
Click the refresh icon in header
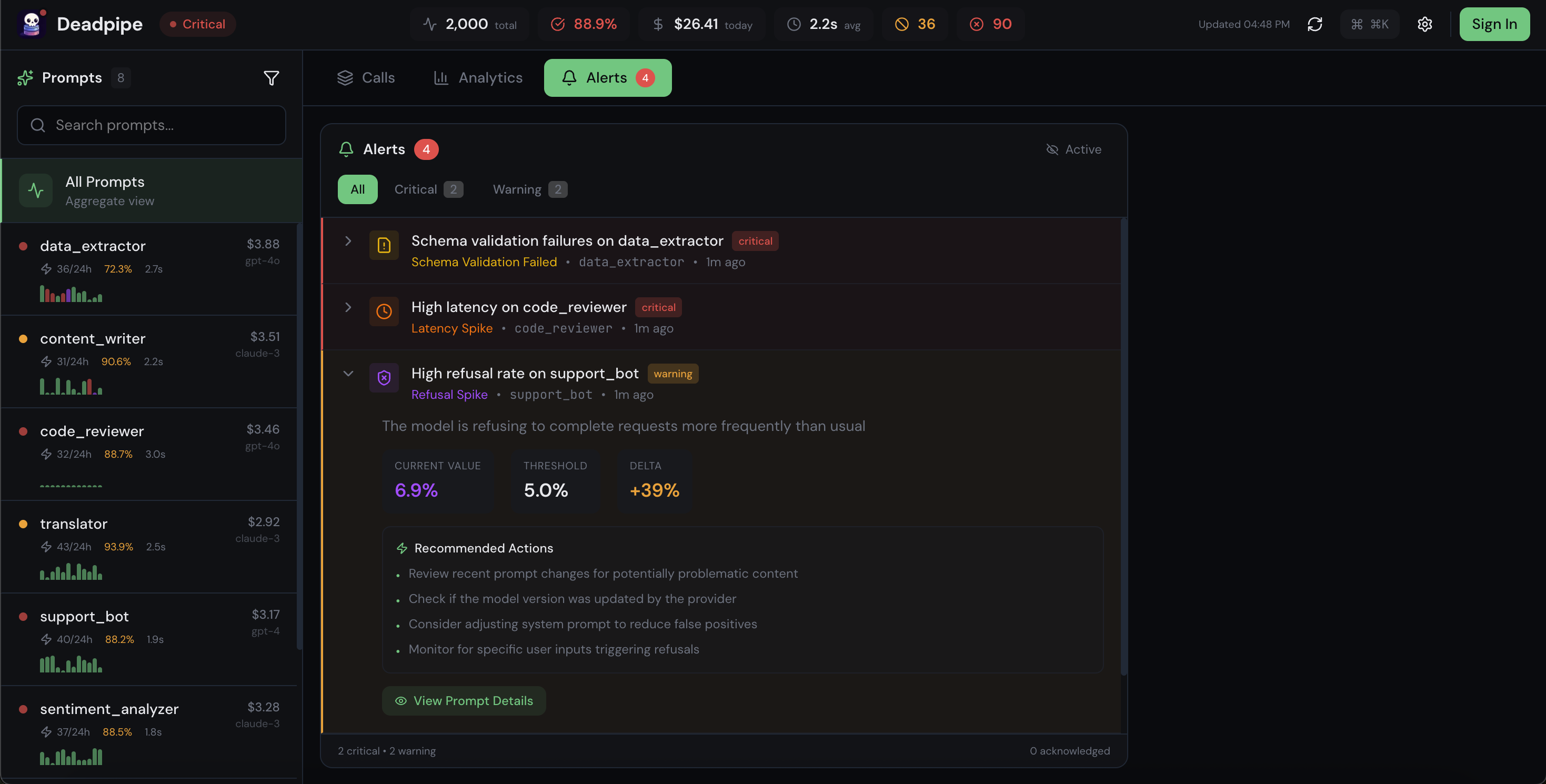(x=1315, y=24)
